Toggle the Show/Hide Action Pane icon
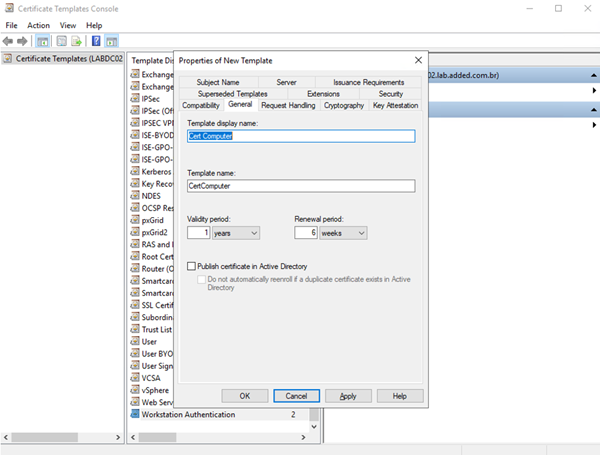The height and width of the screenshot is (455, 600). (x=111, y=41)
